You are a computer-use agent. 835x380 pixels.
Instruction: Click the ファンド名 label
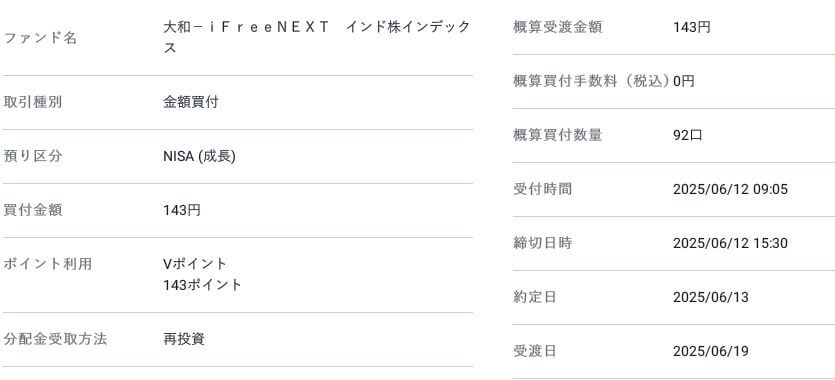[x=40, y=38]
